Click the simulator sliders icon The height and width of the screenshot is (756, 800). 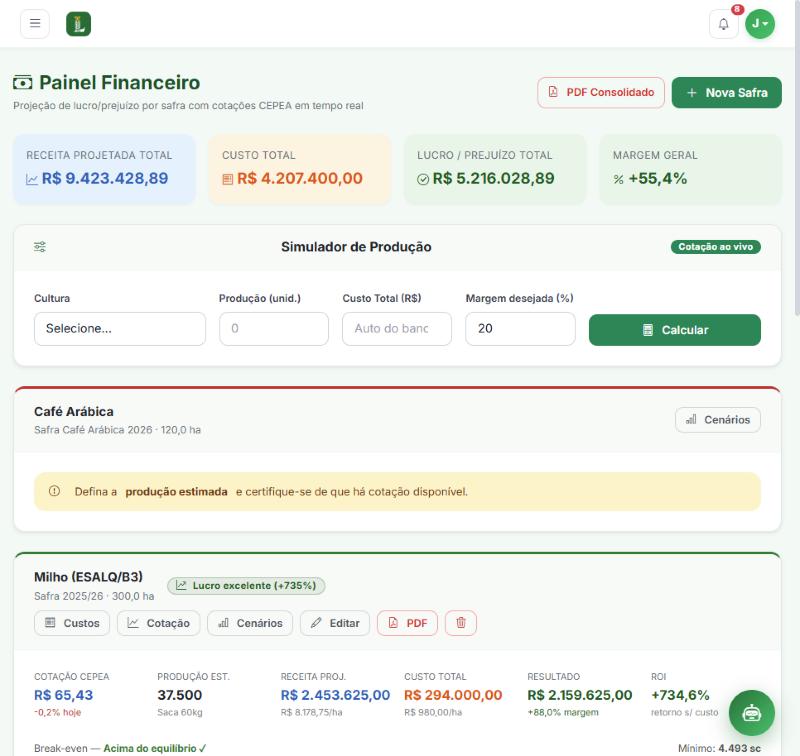coord(40,247)
